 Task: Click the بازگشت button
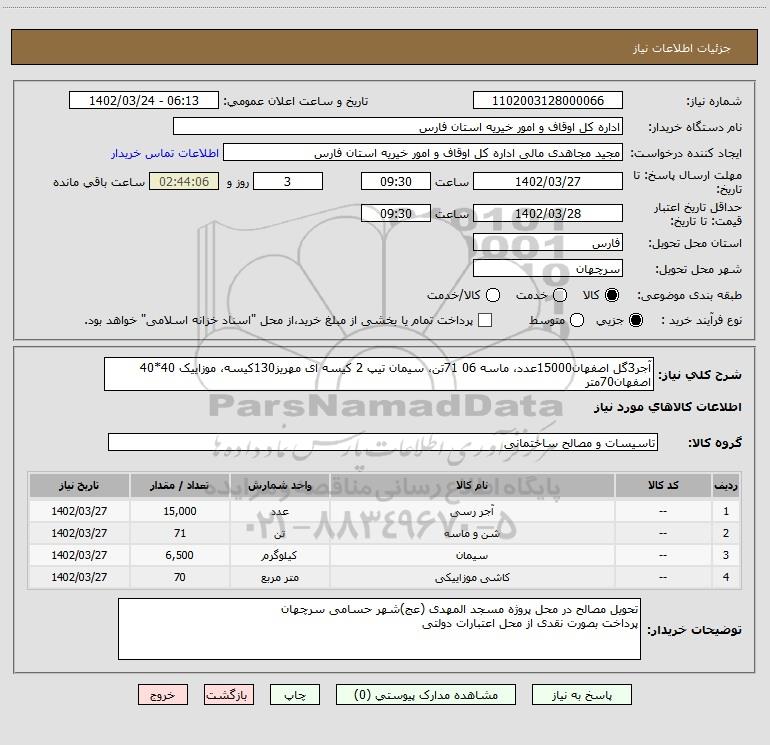(x=229, y=695)
